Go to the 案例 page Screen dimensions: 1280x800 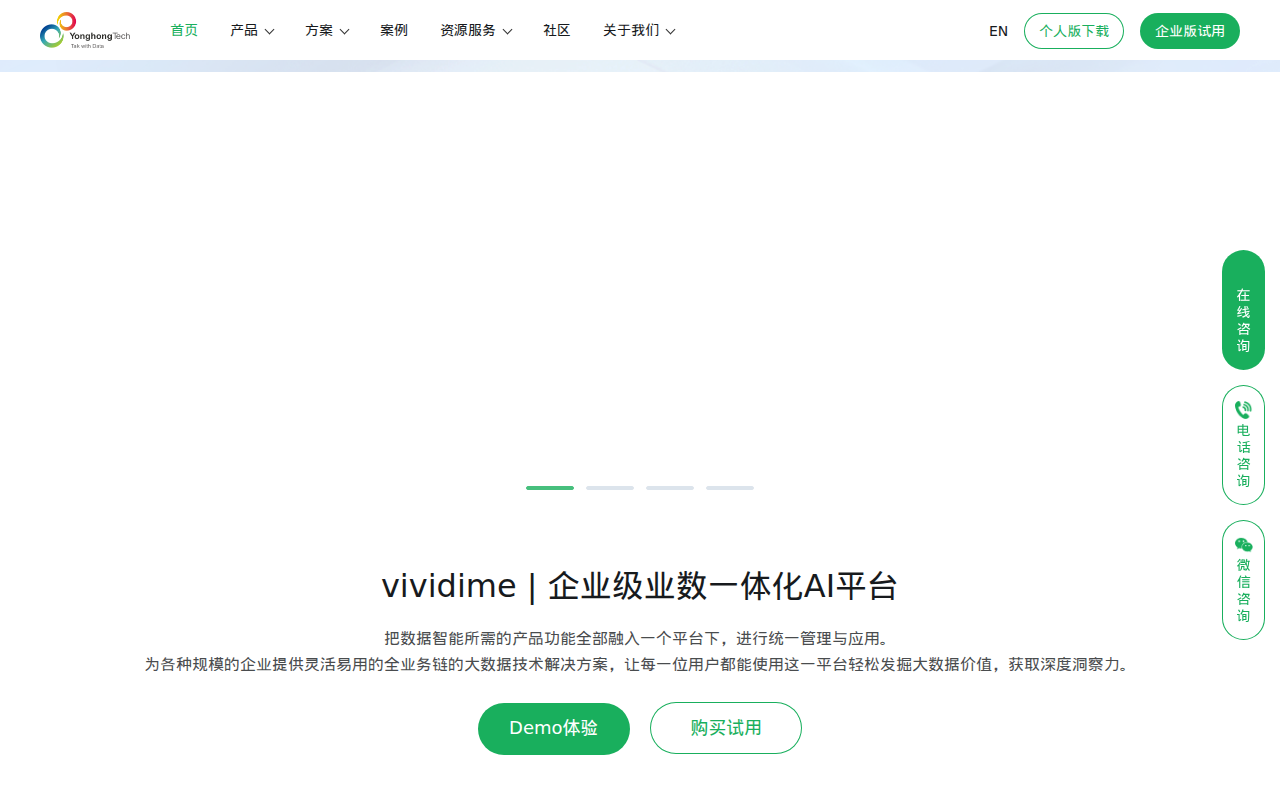[x=394, y=31]
